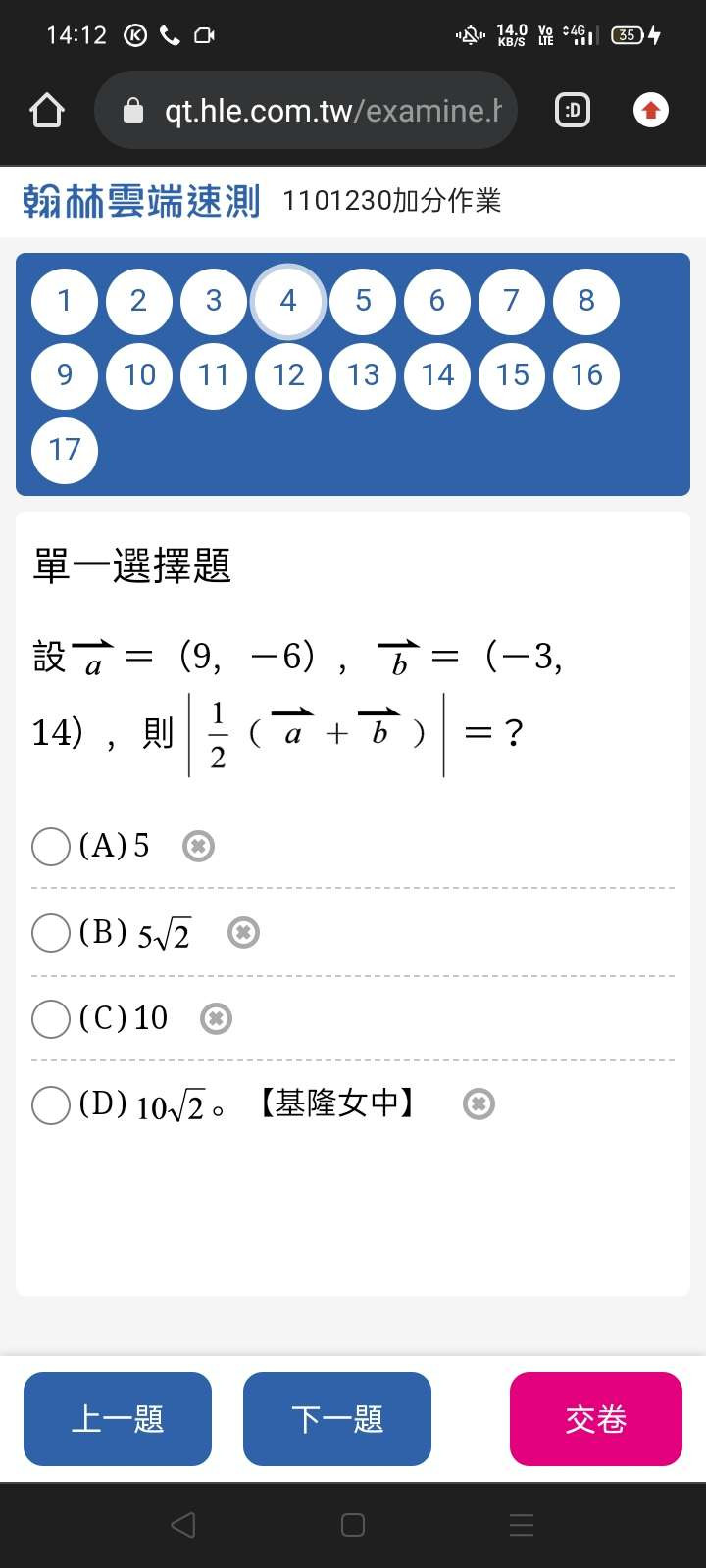
Task: Choose answer (B) 5√2 radio button
Action: tap(51, 933)
